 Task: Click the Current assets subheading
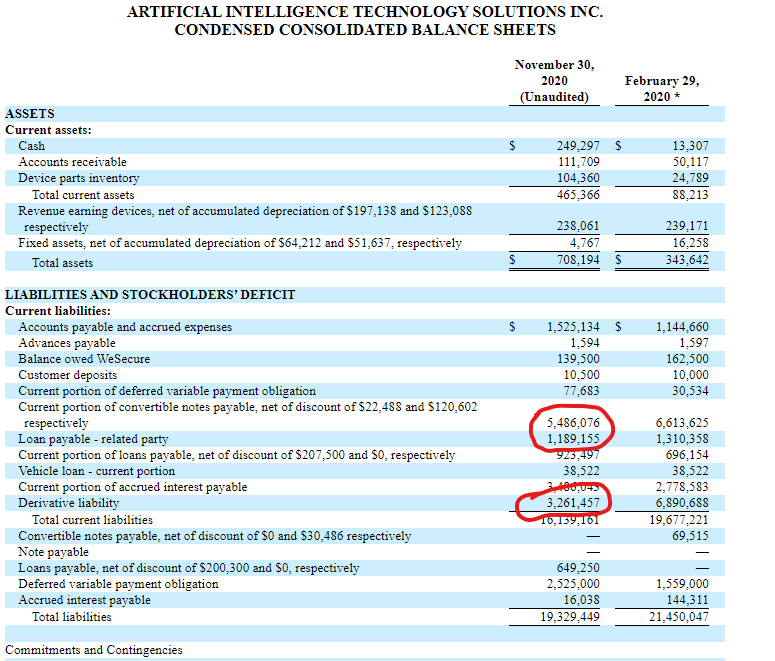pyautogui.click(x=48, y=130)
